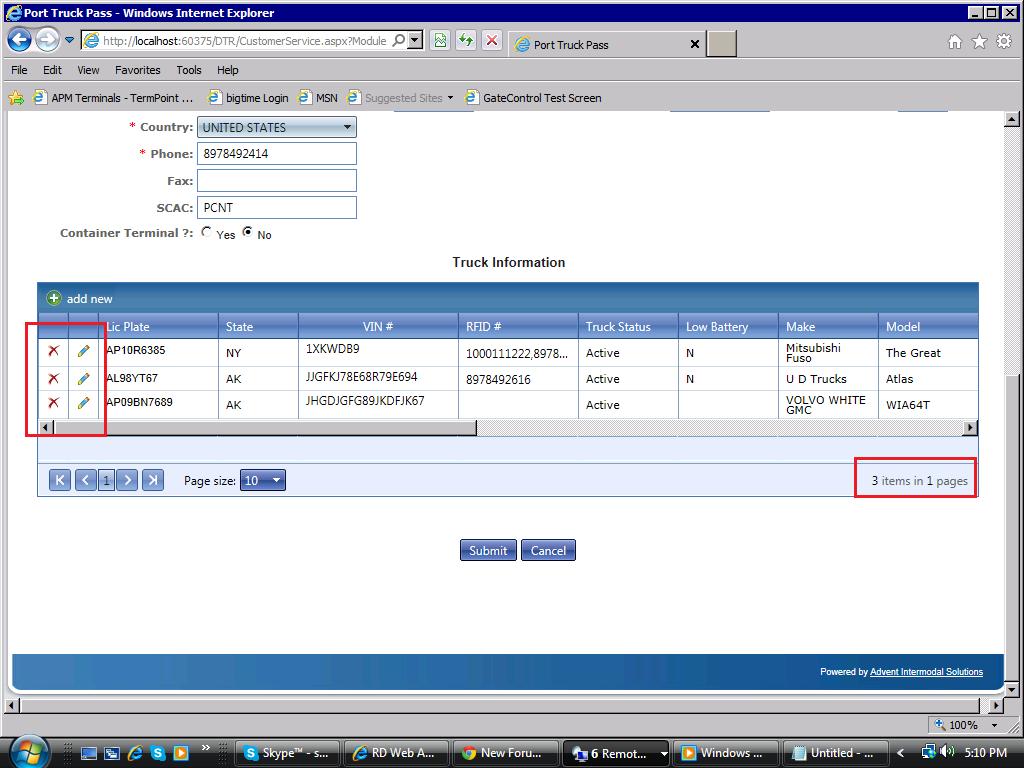Image resolution: width=1024 pixels, height=768 pixels.
Task: Go to previous page of truck grid
Action: tap(85, 481)
